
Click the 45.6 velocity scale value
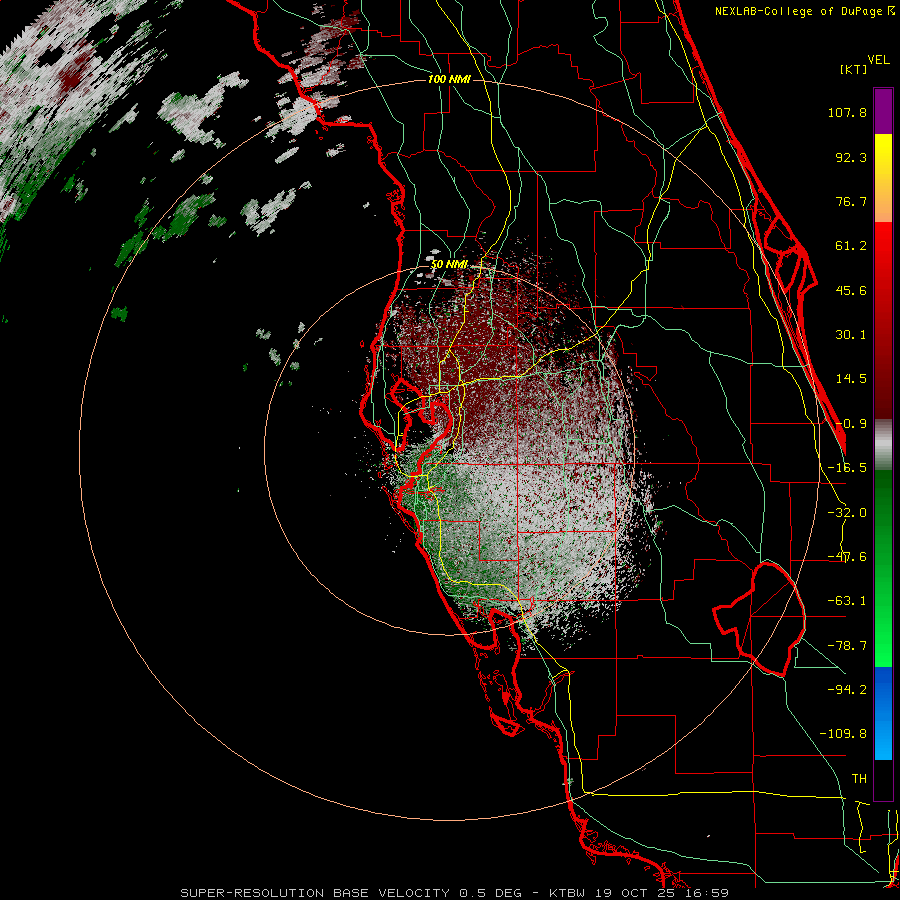pos(851,290)
